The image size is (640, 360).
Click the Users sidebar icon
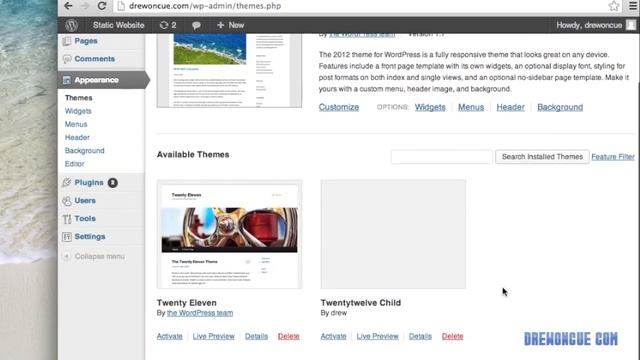pos(67,200)
